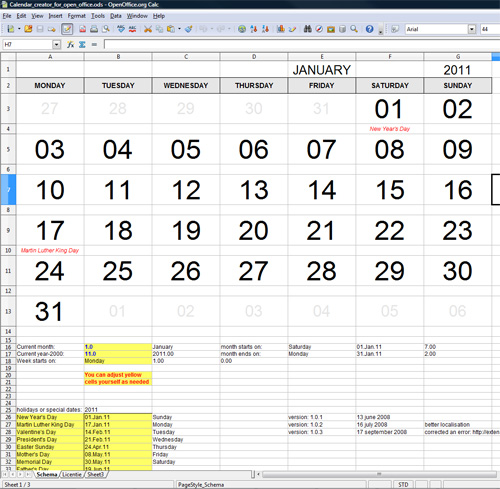Send document as e-mail icon
This screenshot has height=489, width=500.
click(51, 29)
